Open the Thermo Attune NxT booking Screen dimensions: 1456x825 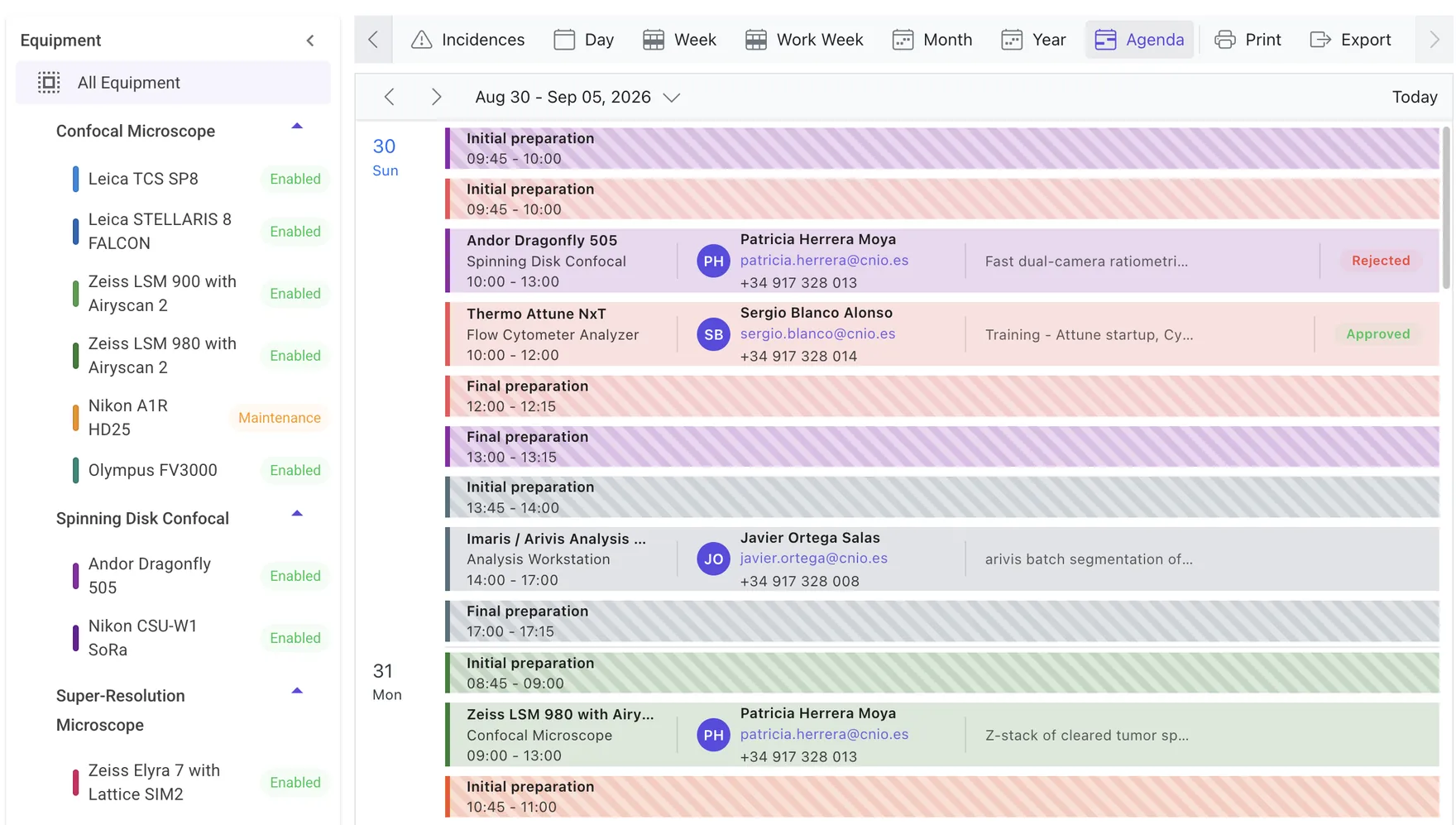[942, 334]
